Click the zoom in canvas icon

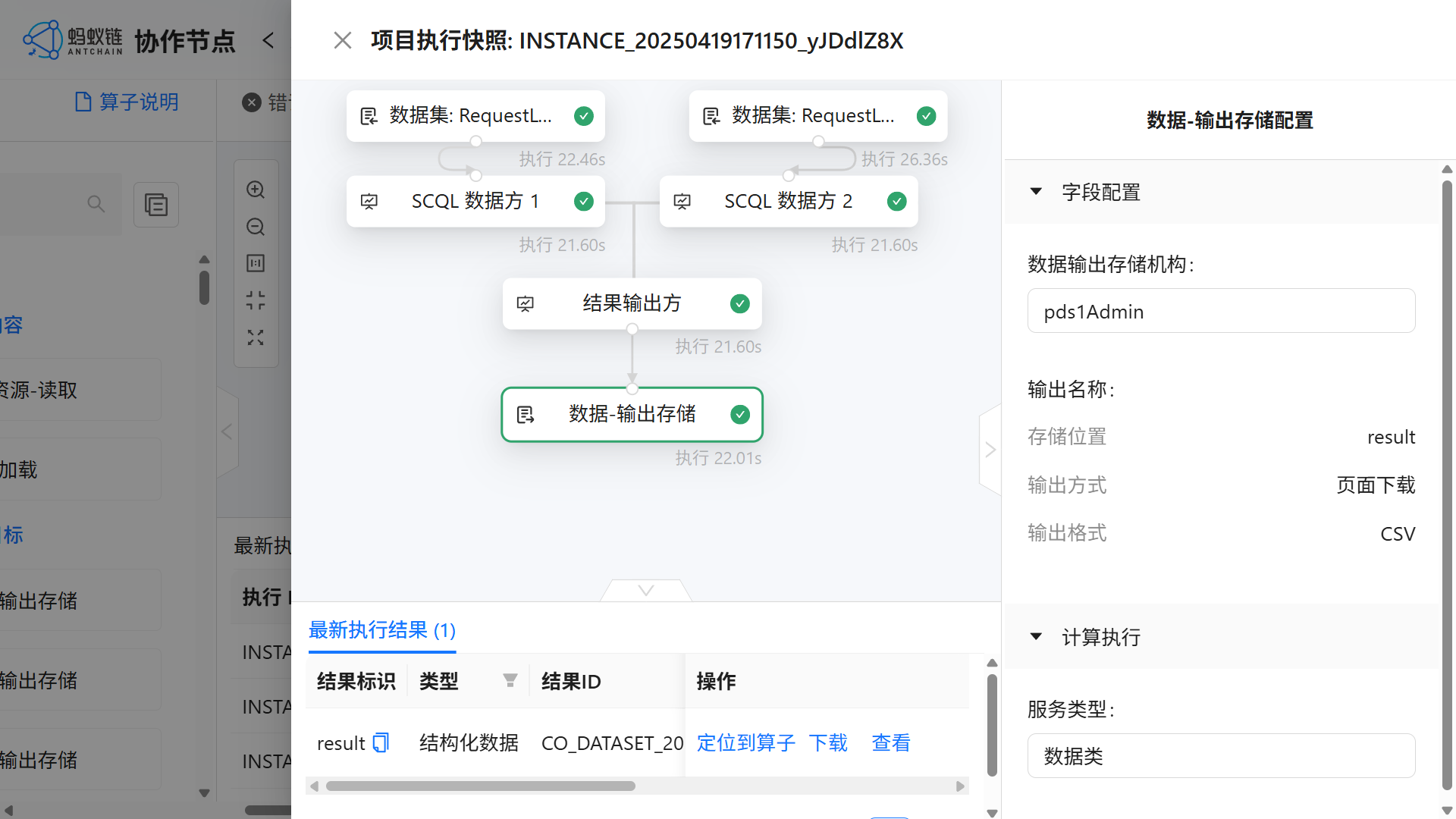tap(256, 190)
